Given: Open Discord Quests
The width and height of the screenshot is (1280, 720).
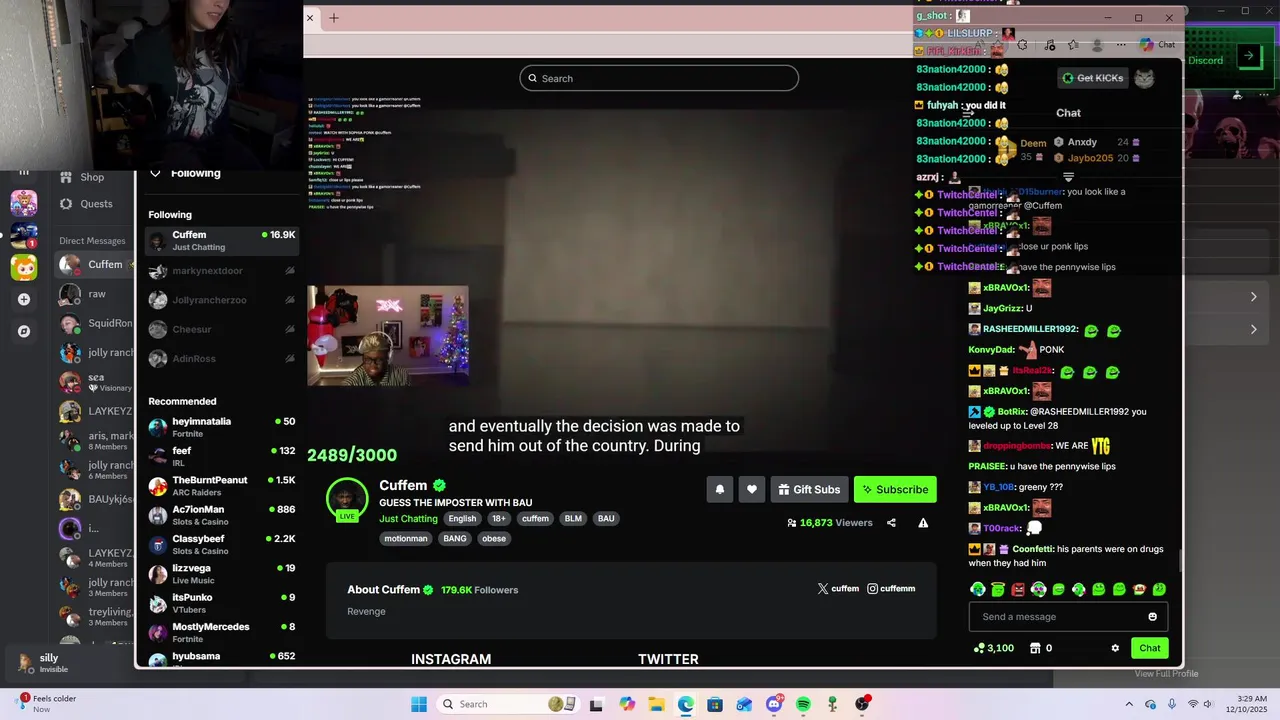Looking at the screenshot, I should click(86, 204).
